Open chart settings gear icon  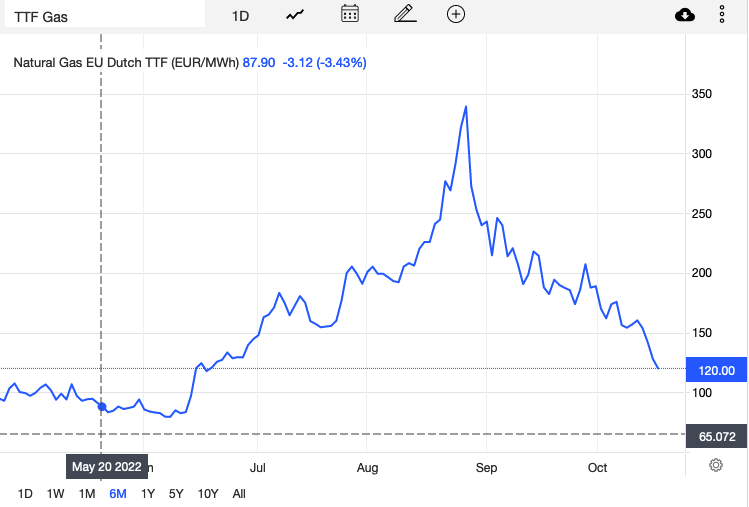coord(716,465)
